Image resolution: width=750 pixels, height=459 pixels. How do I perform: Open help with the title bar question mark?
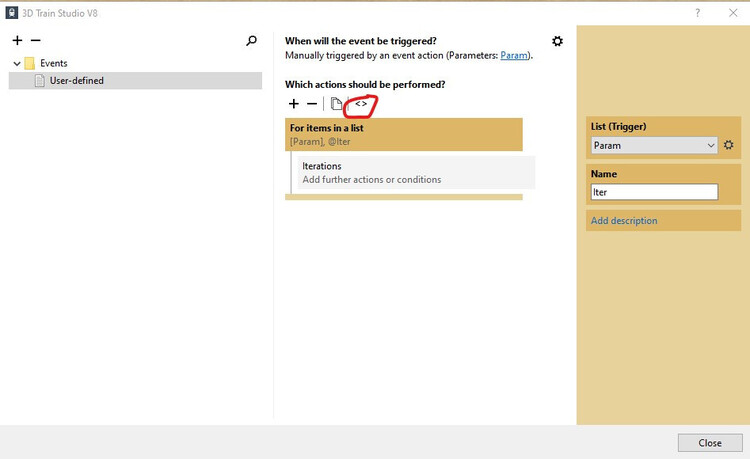(697, 12)
